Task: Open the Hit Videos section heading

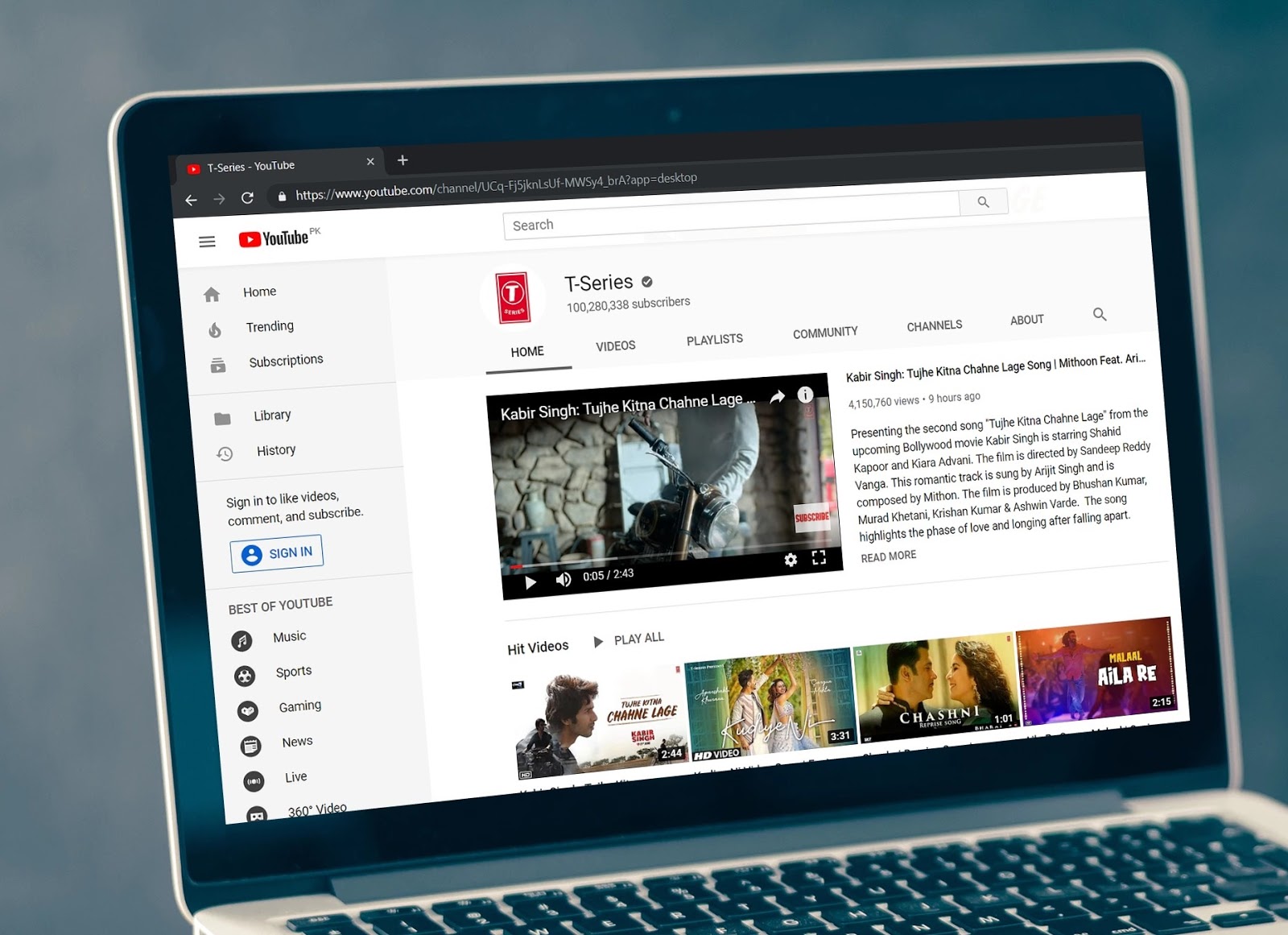Action: point(538,647)
